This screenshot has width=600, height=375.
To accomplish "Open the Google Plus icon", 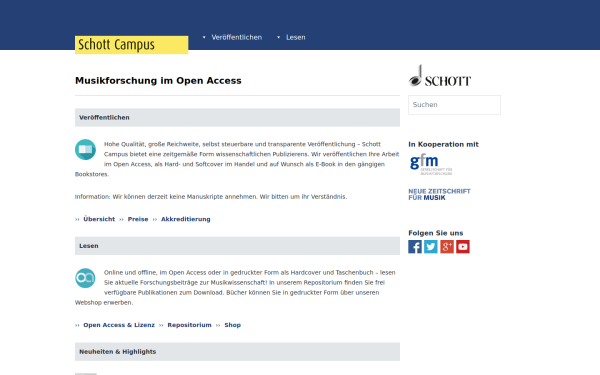I will tap(447, 247).
